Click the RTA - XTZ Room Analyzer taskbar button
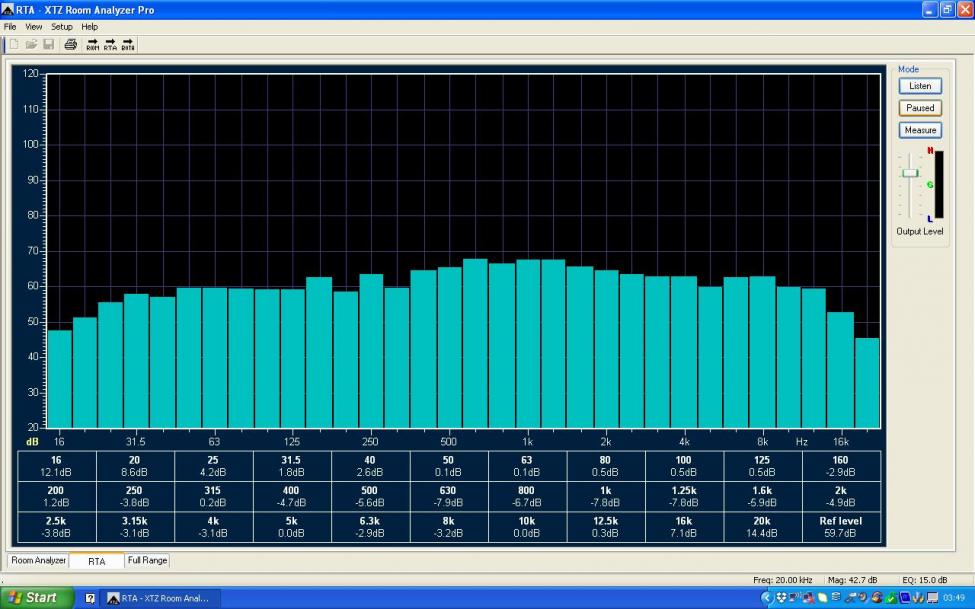Viewport: 975px width, 609px height. pos(160,598)
